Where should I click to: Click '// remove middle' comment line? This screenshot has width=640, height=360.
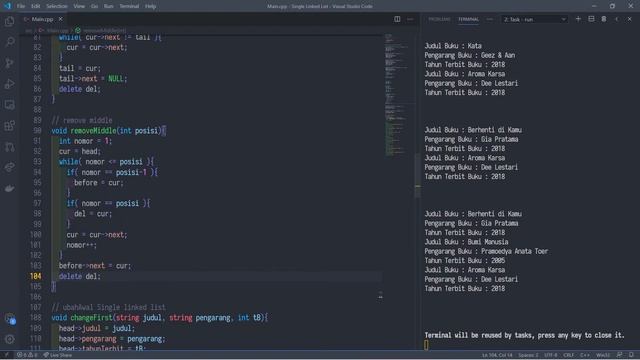coord(82,120)
